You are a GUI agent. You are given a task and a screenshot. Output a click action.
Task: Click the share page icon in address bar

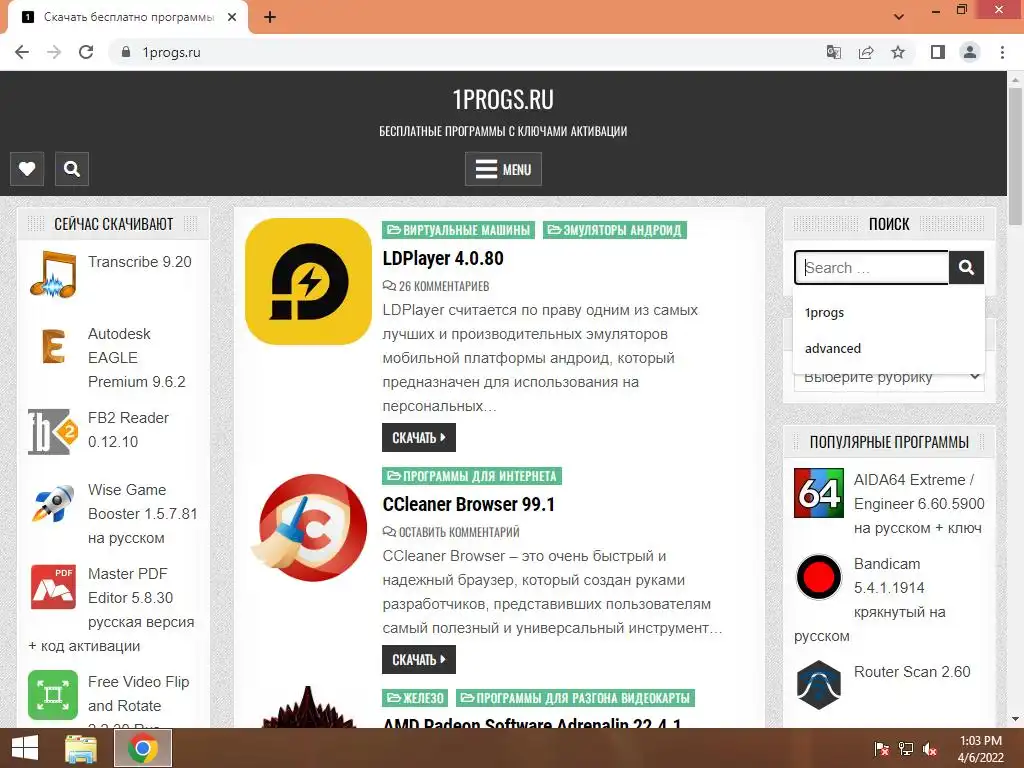[866, 52]
